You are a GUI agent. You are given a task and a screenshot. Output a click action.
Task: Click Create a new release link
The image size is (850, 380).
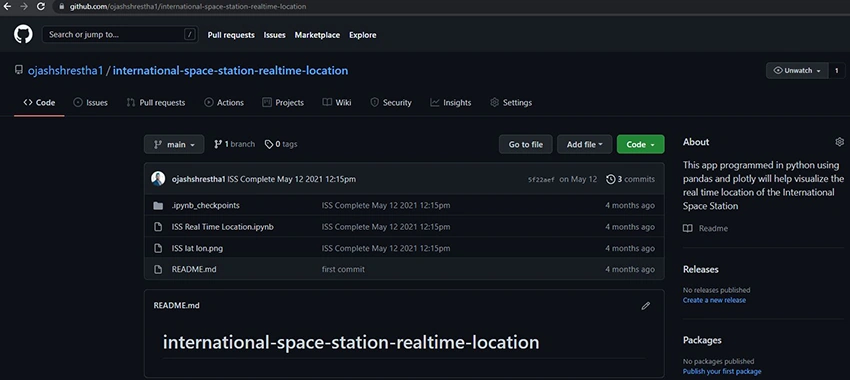(714, 300)
